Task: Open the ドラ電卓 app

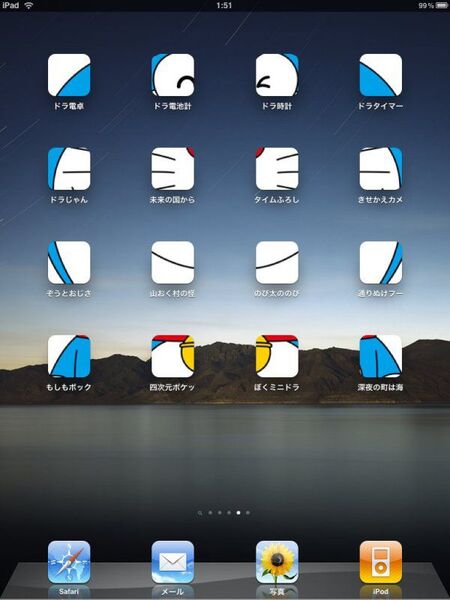Action: (69, 75)
